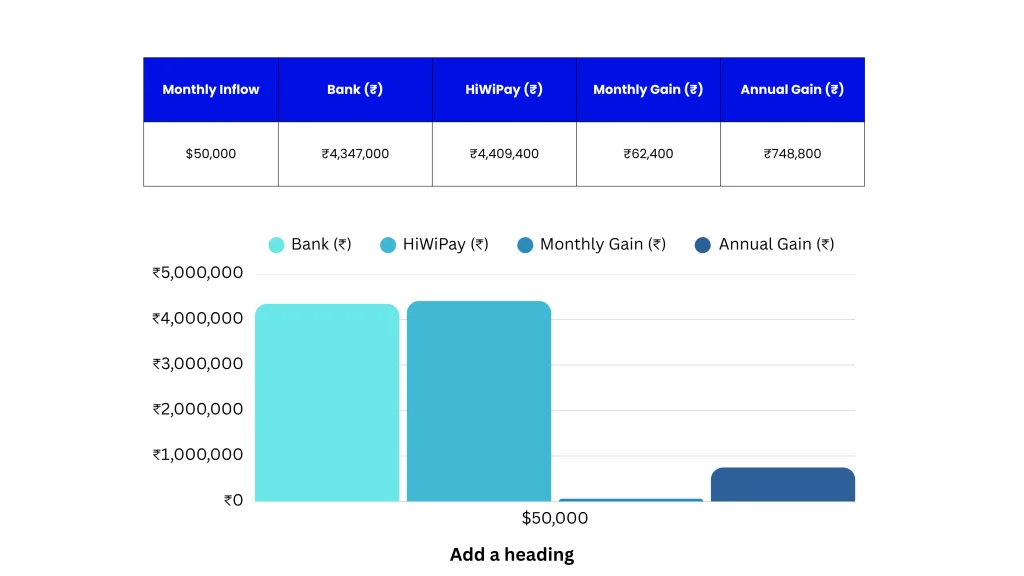Click the Add a heading text
The width and height of the screenshot is (1024, 576).
(x=511, y=554)
